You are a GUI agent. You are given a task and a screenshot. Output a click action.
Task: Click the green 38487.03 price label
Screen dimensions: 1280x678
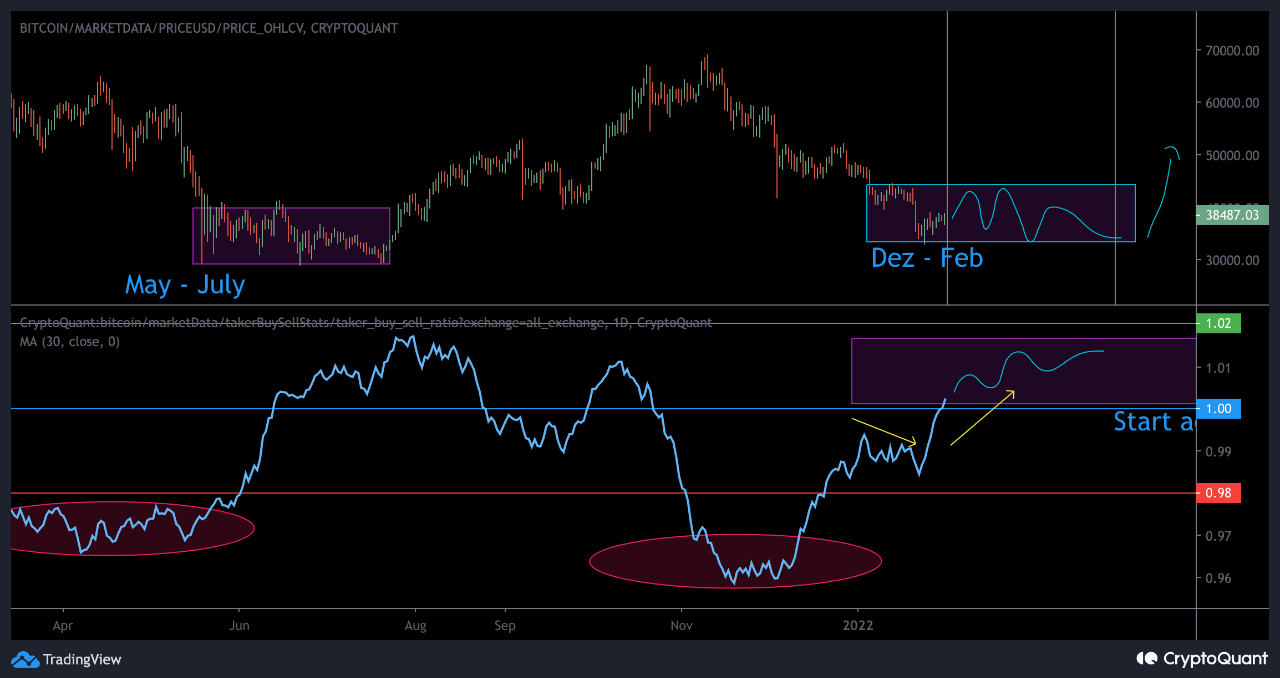point(1232,214)
